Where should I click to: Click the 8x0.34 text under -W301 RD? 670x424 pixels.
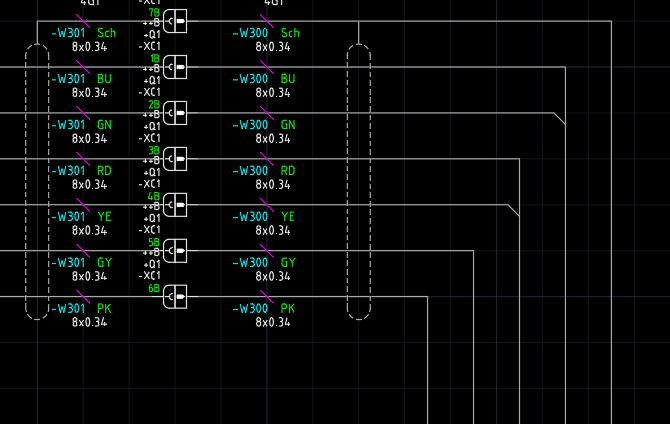89,185
